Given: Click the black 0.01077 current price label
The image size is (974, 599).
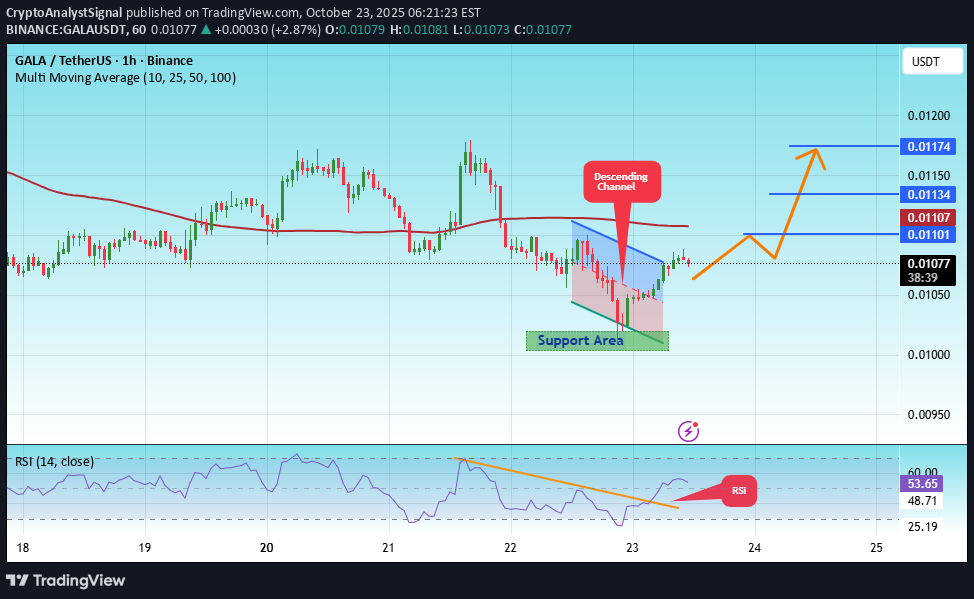Looking at the screenshot, I should click(926, 264).
